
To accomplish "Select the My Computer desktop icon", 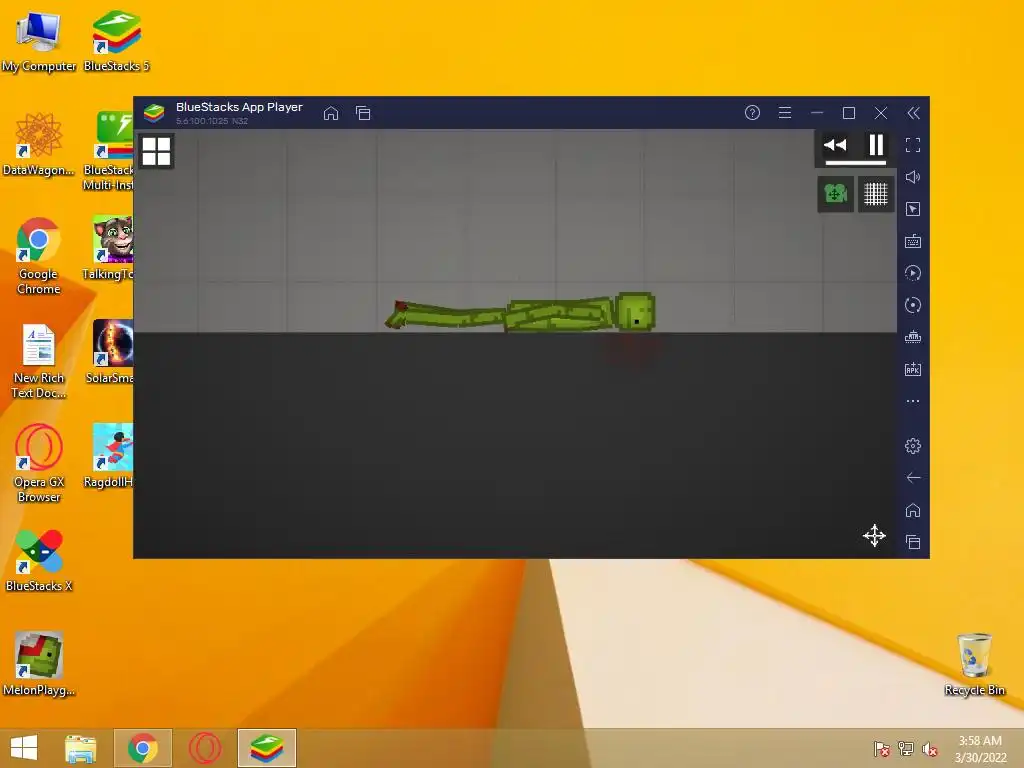I will click(x=39, y=41).
